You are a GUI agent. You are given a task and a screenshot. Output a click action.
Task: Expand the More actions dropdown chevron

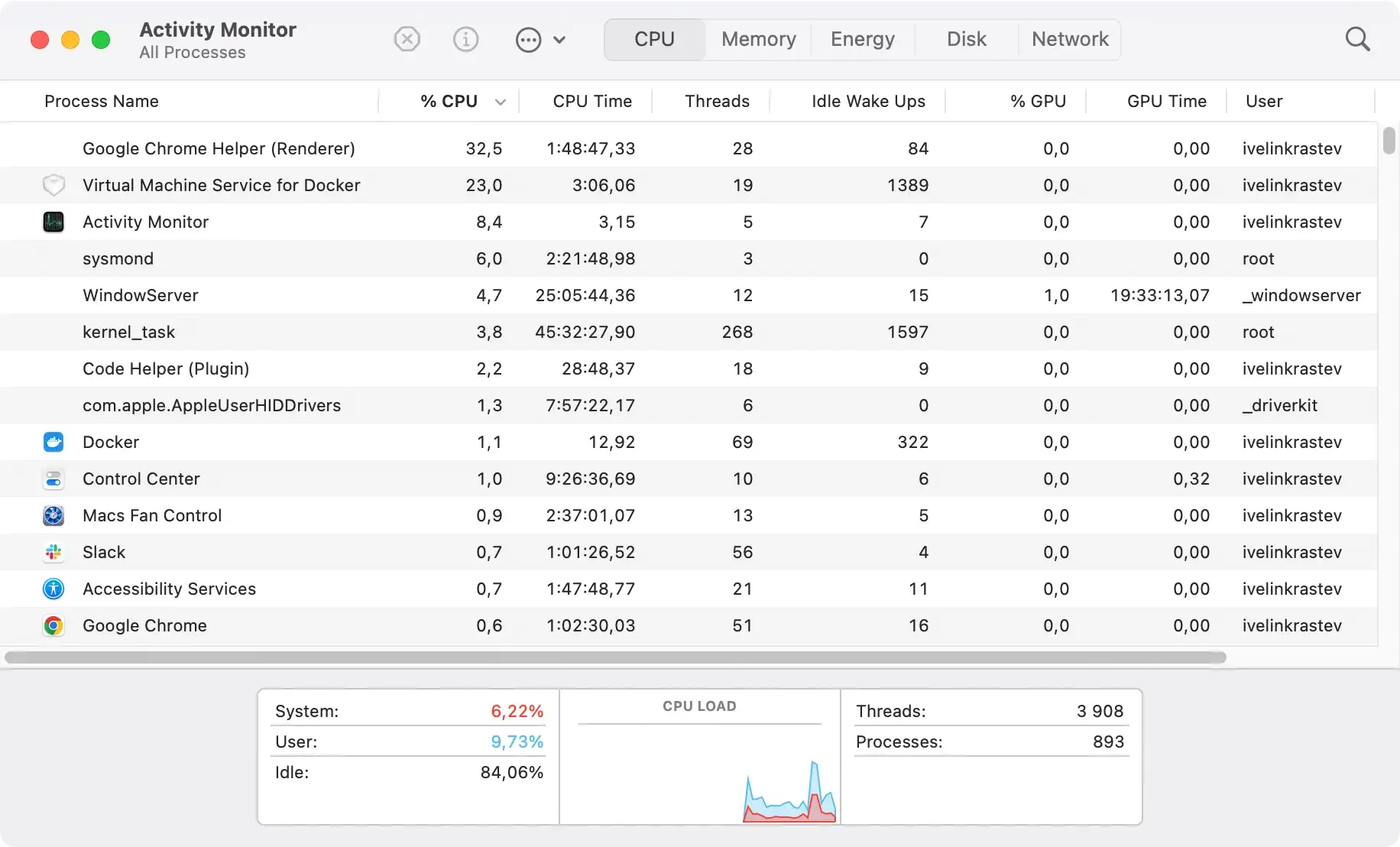tap(559, 40)
